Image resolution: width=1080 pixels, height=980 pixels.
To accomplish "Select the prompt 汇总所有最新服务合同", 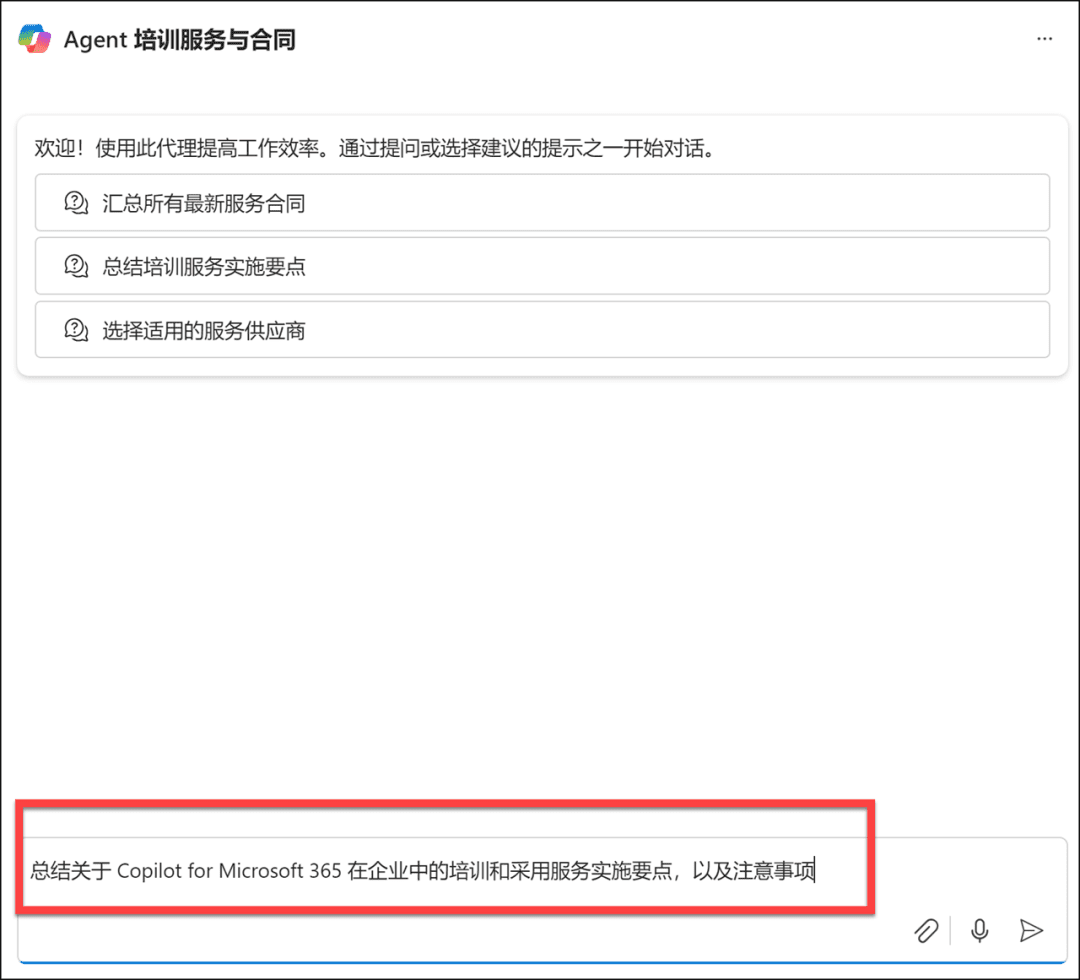I will (x=542, y=202).
